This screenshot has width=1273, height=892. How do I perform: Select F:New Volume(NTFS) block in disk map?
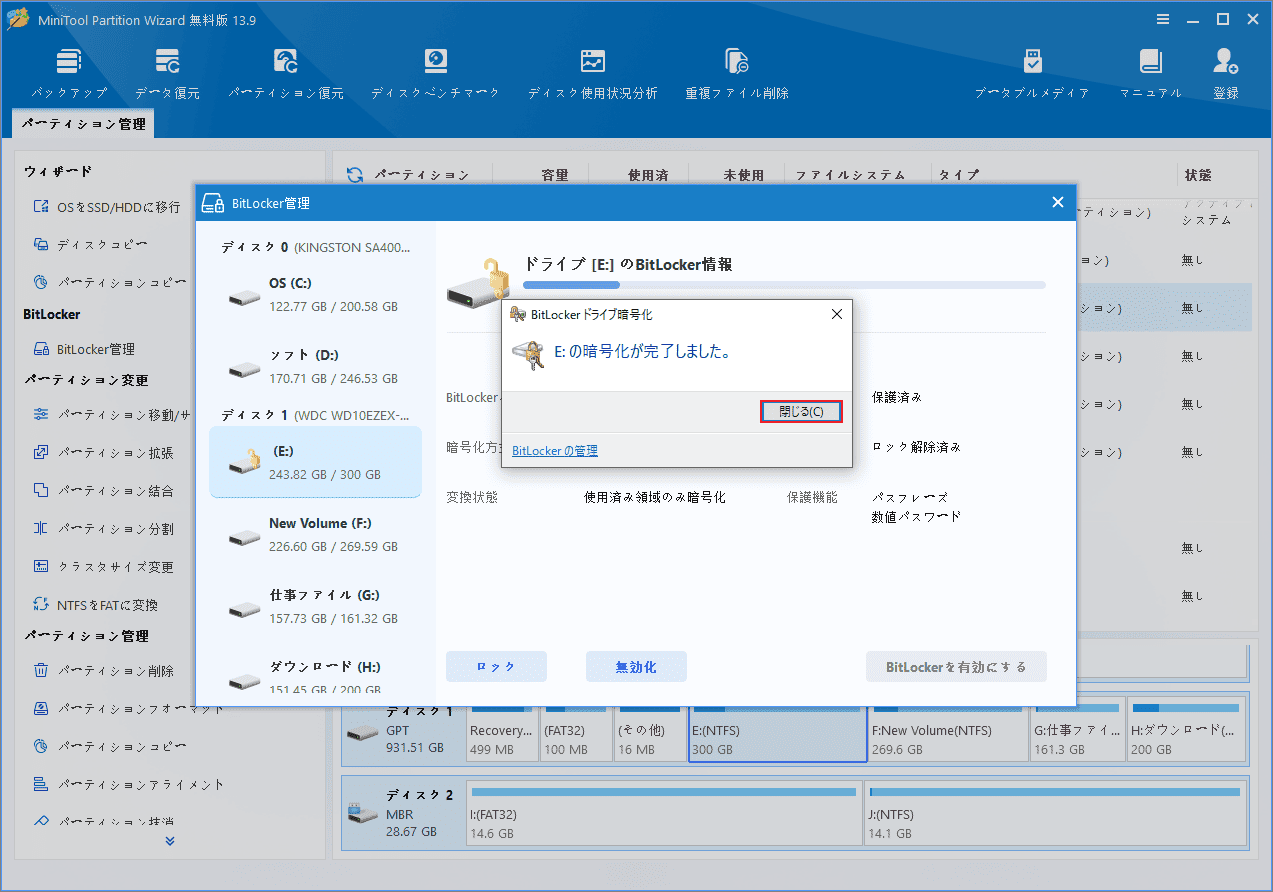point(947,733)
